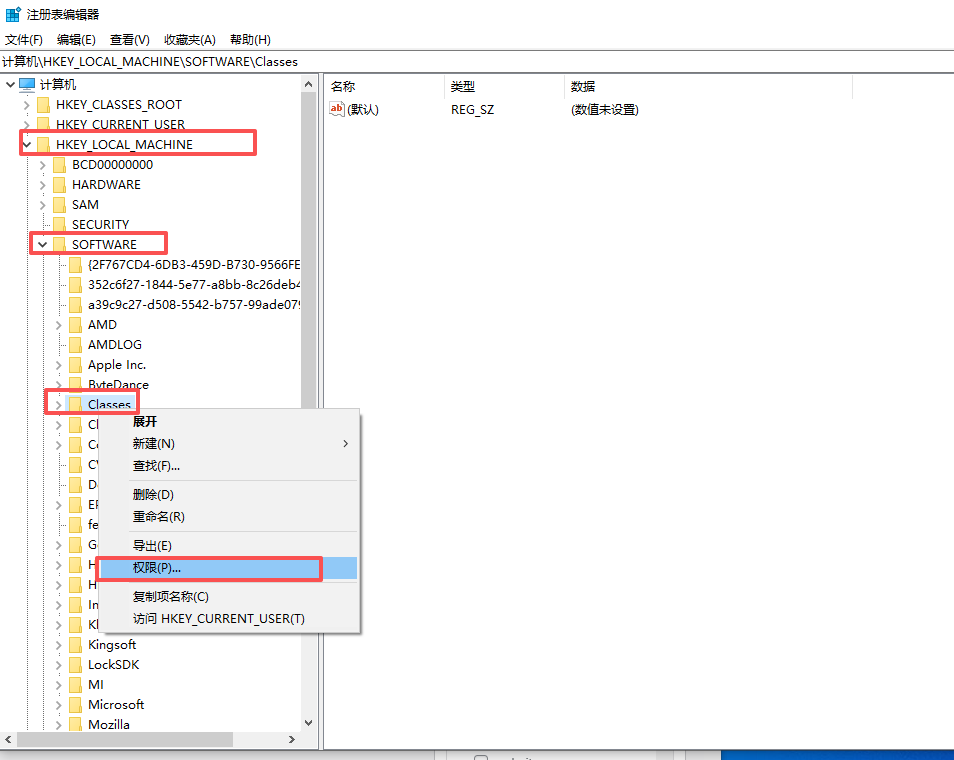Click the Kingsoft key folder icon
Viewport: 954px width, 760px height.
tap(78, 644)
